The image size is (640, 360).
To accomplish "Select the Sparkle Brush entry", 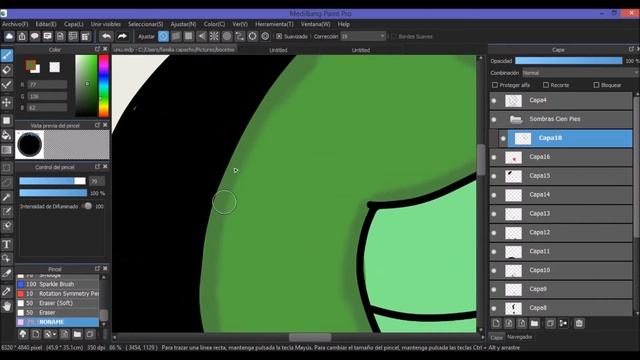I will coord(58,284).
